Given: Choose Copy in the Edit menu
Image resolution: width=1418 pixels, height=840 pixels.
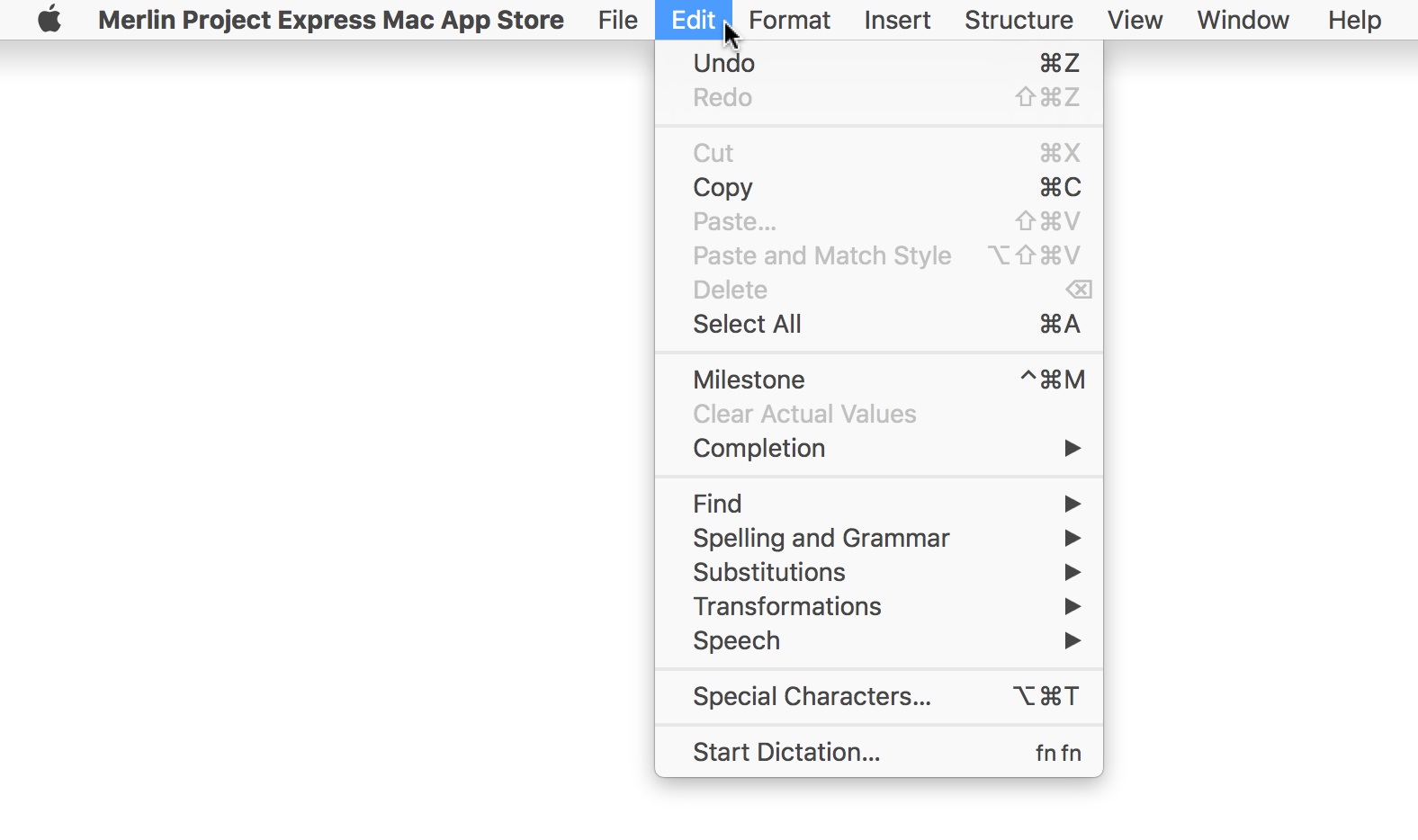Looking at the screenshot, I should click(879, 187).
